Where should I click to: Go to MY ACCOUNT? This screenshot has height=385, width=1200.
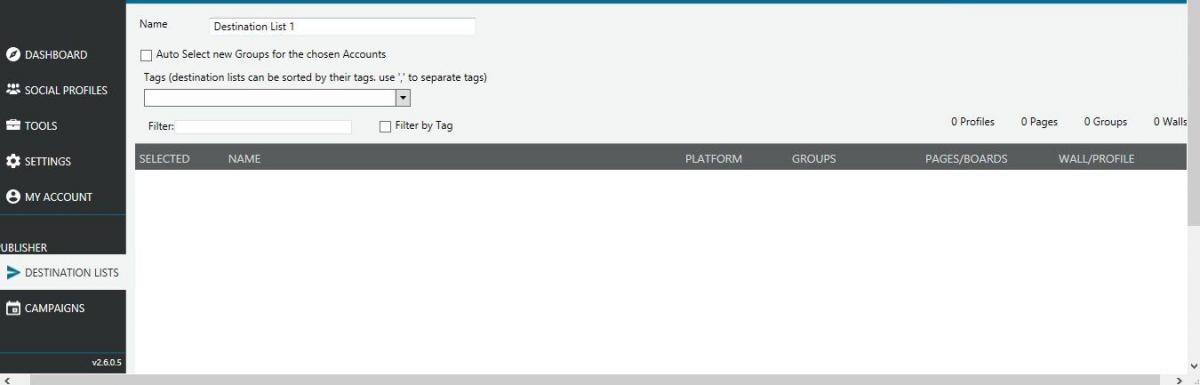click(x=59, y=197)
